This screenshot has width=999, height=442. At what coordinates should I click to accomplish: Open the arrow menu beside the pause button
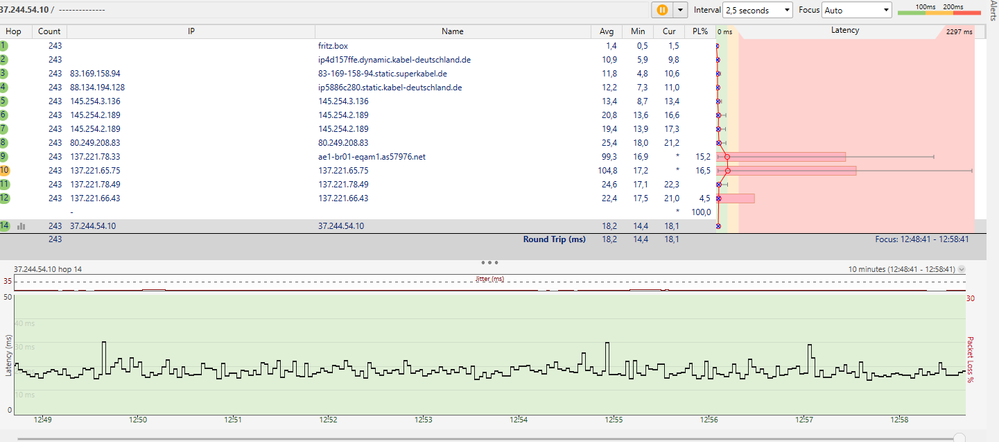tap(681, 9)
